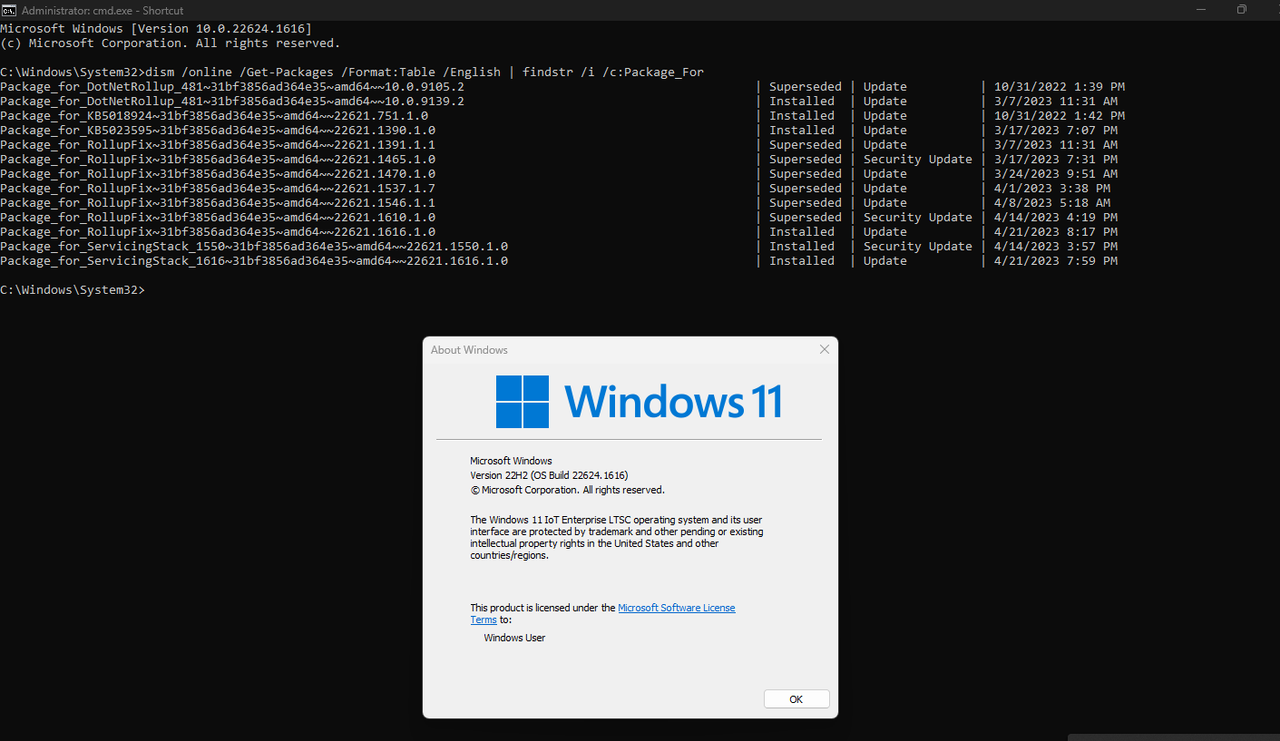This screenshot has height=741, width=1280.
Task: Select RollupFix 22621.1391.1.1 package row
Action: pyautogui.click(x=559, y=145)
